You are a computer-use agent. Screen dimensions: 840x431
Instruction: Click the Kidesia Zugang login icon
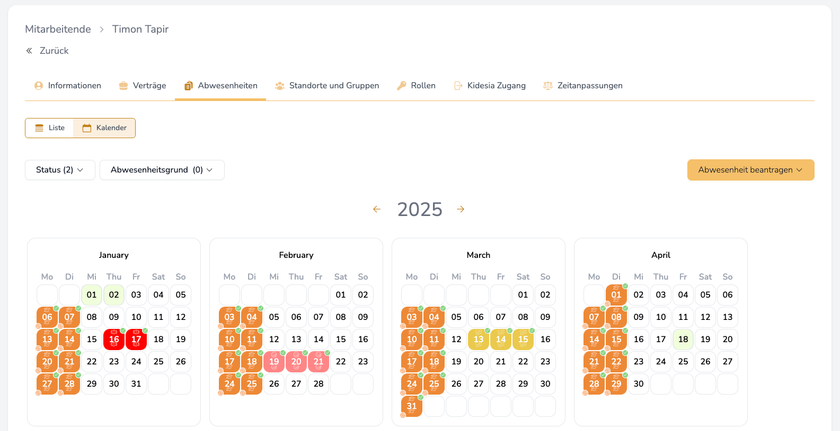coord(458,86)
